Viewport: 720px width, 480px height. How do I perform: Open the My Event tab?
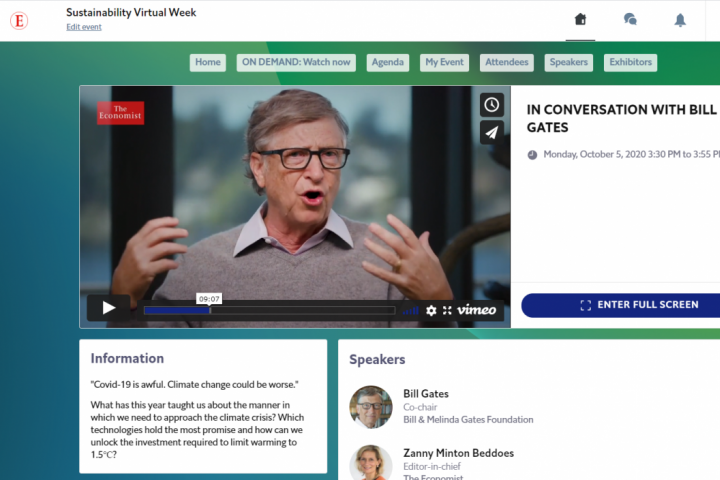coord(444,62)
